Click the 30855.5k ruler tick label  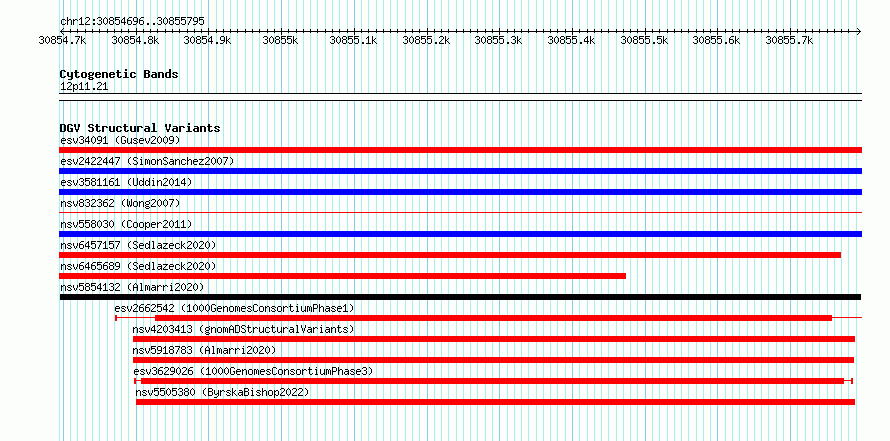click(644, 40)
